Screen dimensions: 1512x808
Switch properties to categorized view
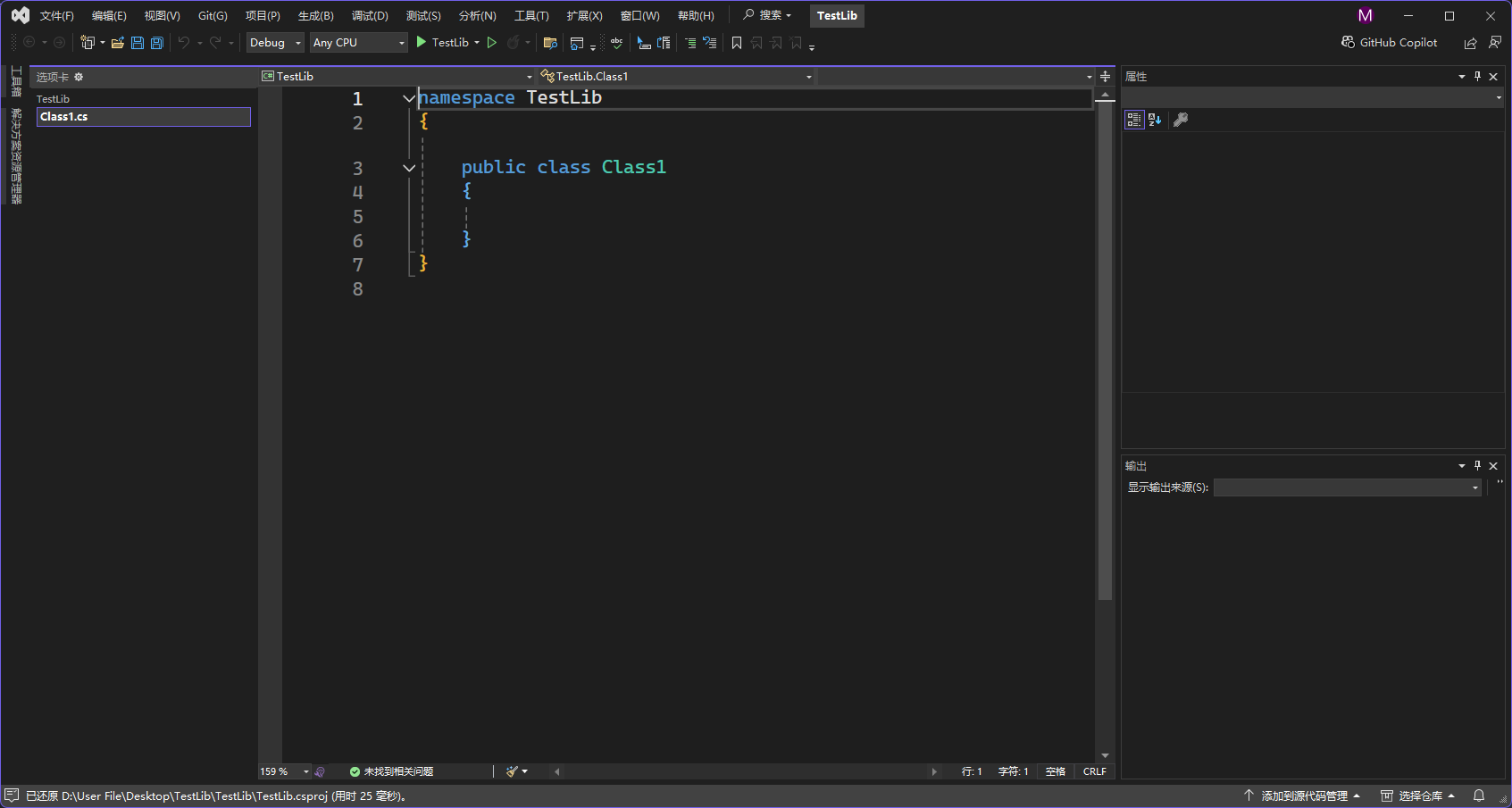coord(1134,120)
